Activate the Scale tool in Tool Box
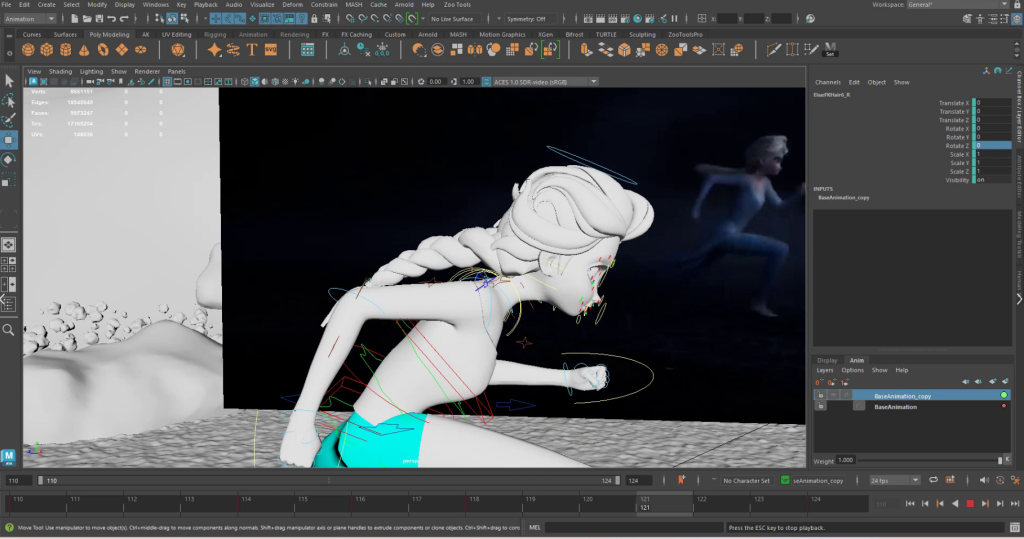 coord(8,180)
